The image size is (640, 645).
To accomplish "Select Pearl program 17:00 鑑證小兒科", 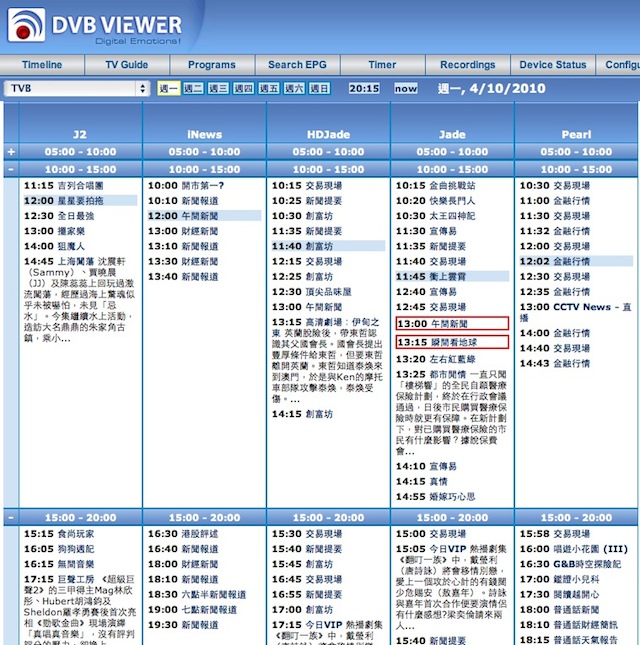I will (559, 580).
